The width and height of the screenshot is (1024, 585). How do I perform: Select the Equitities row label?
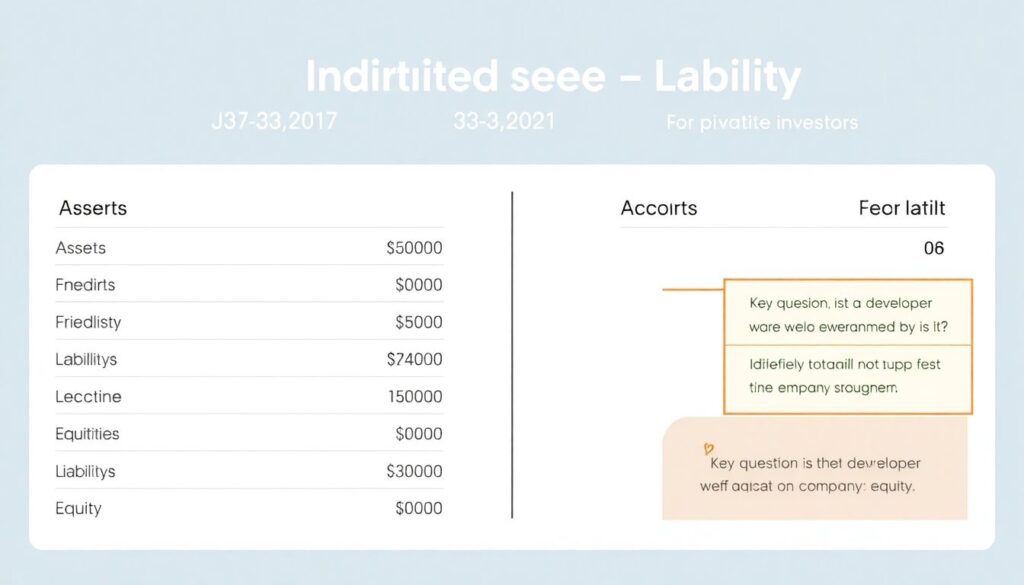click(x=88, y=433)
